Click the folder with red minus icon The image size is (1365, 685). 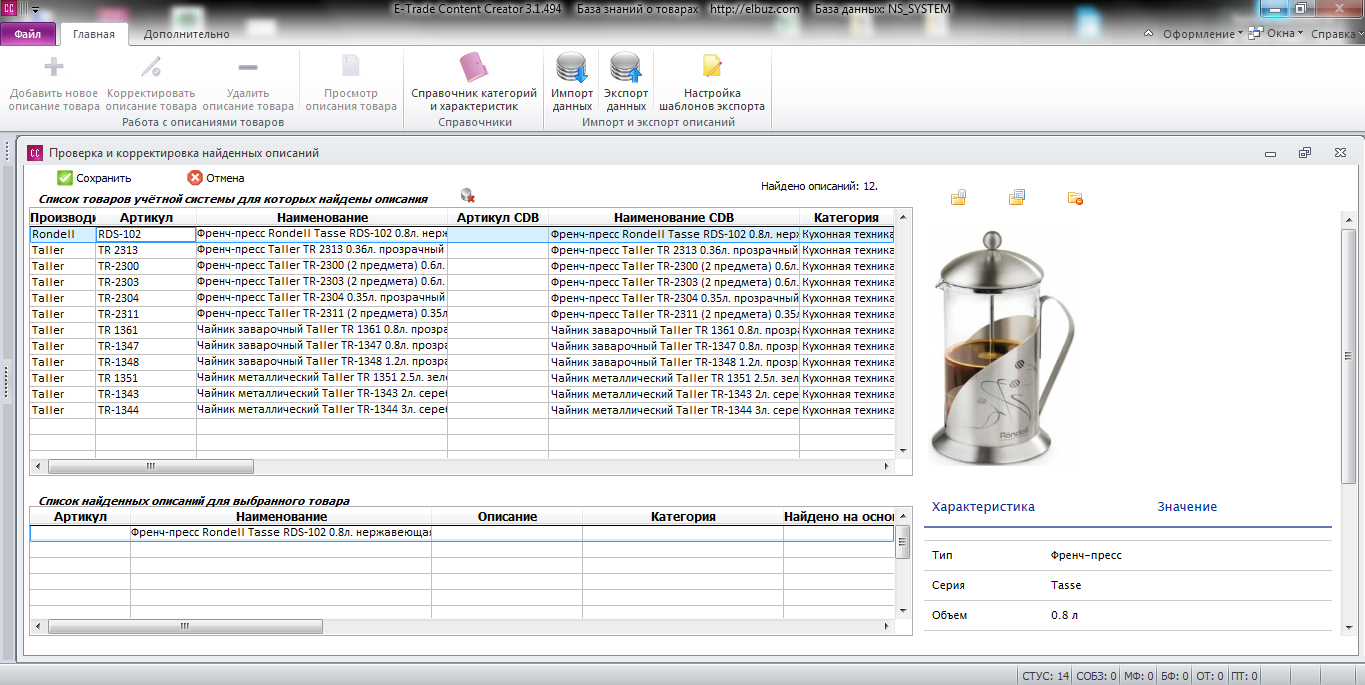[1075, 197]
